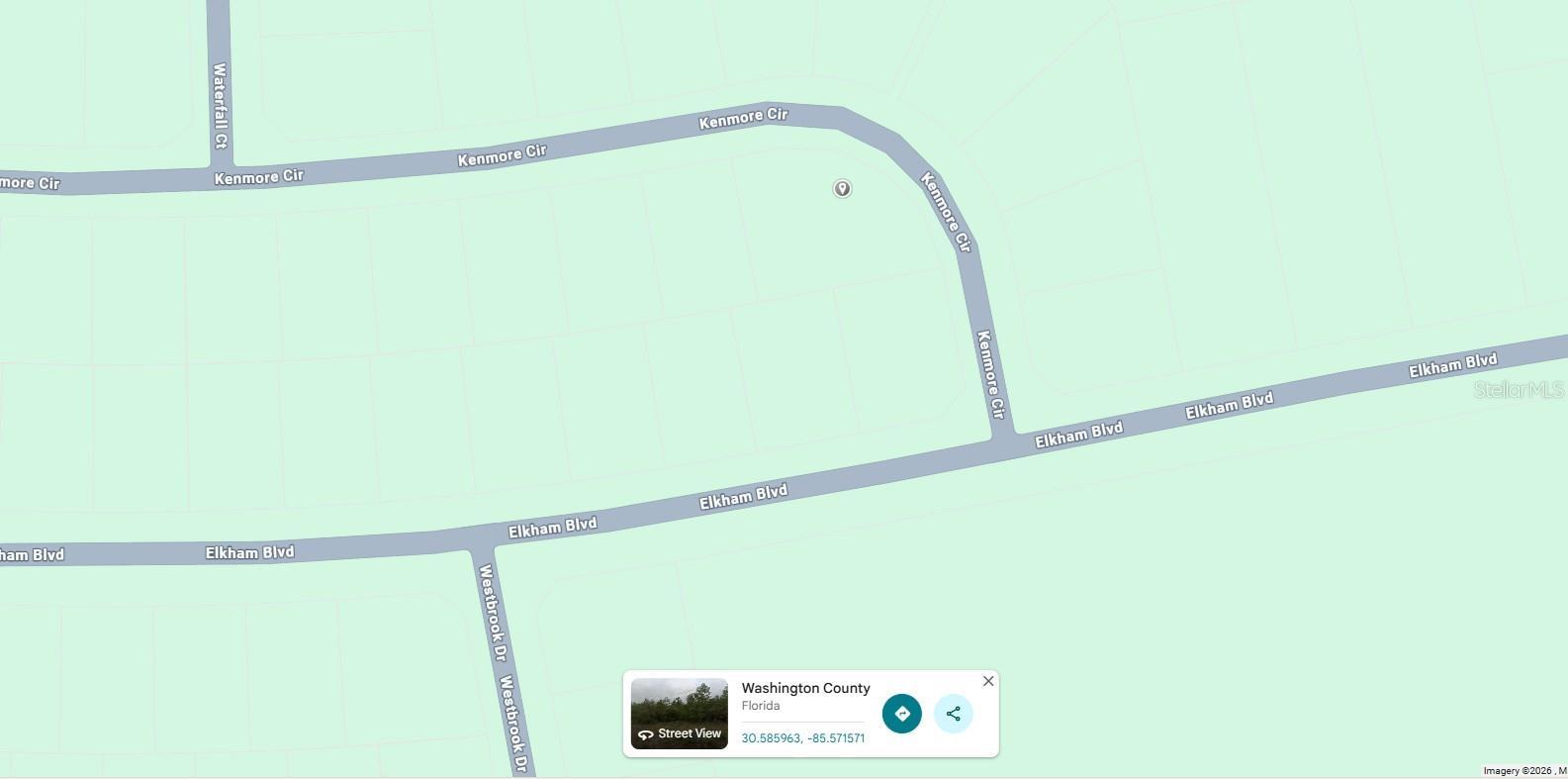Screen dimensions: 1568x779
Task: Click the Washington County title text
Action: point(806,688)
